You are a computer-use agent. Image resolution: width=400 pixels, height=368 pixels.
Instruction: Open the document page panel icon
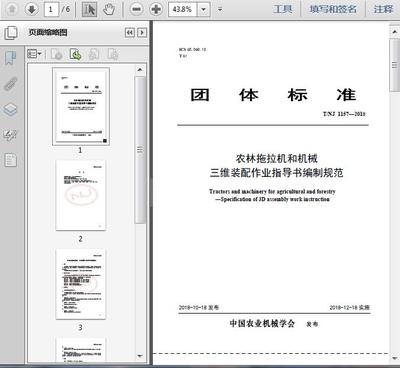(10, 160)
